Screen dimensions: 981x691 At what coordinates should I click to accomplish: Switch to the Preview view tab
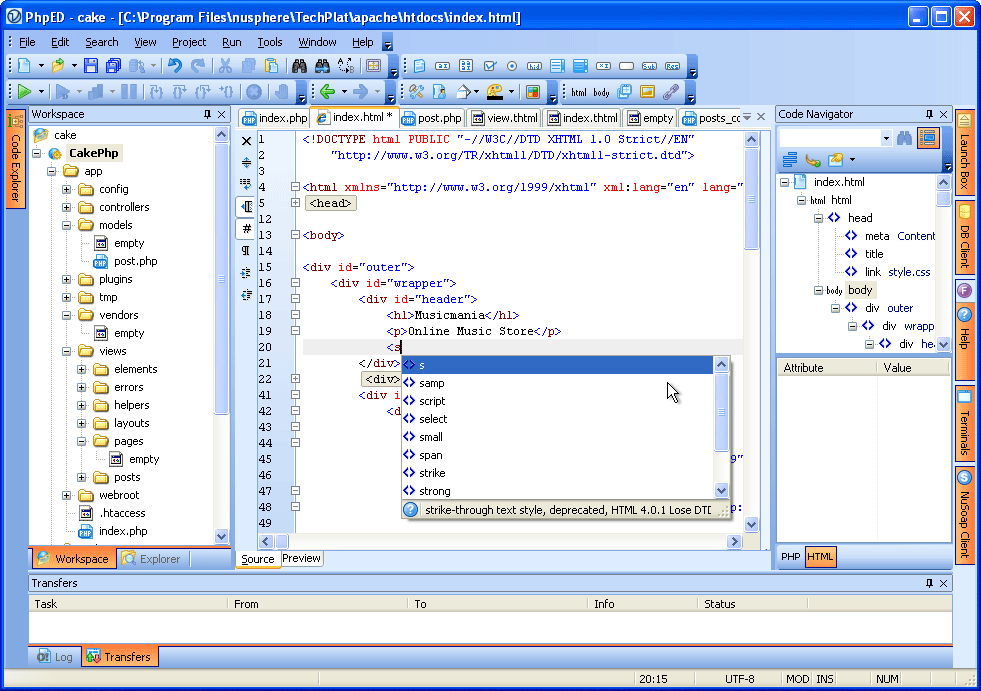301,558
